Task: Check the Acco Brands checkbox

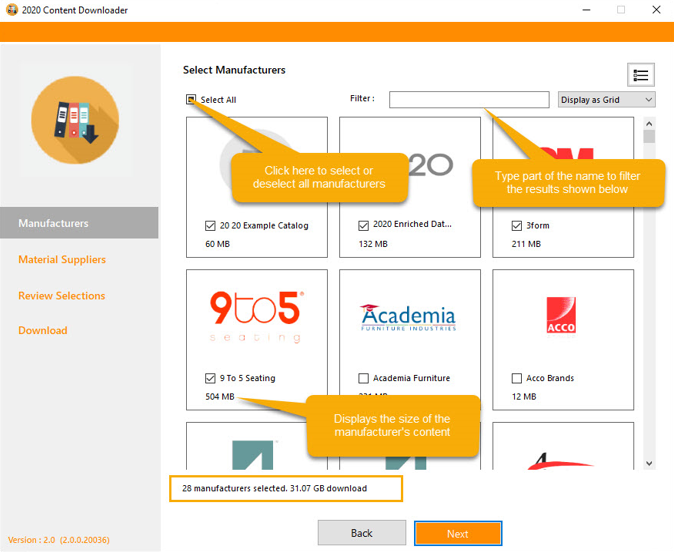Action: coord(516,378)
